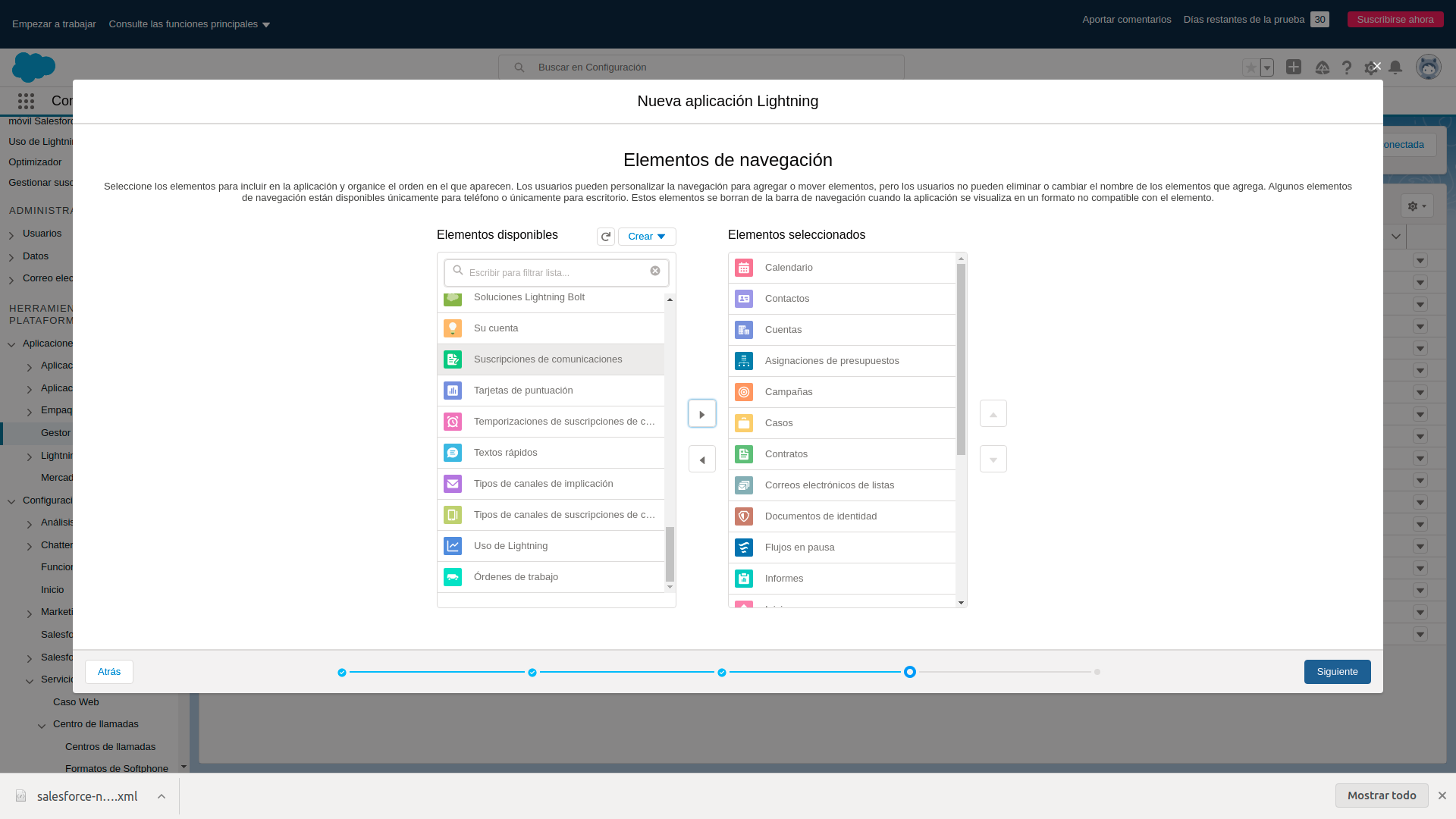The width and height of the screenshot is (1456, 819).
Task: Click the move-up reorder arrow for selected items
Action: [x=993, y=413]
